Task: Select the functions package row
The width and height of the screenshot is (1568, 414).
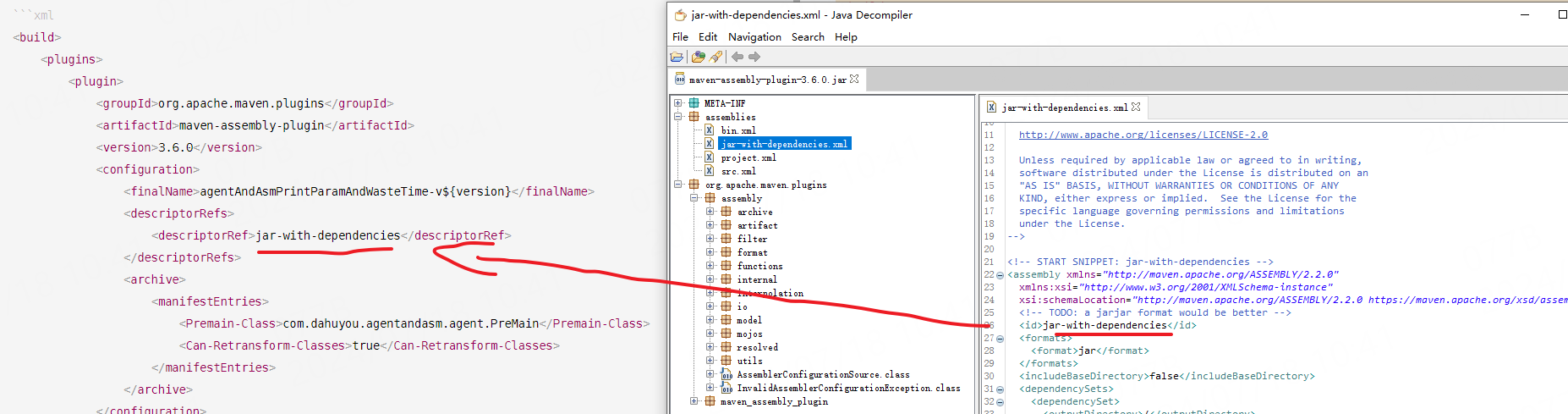Action: coord(759,266)
